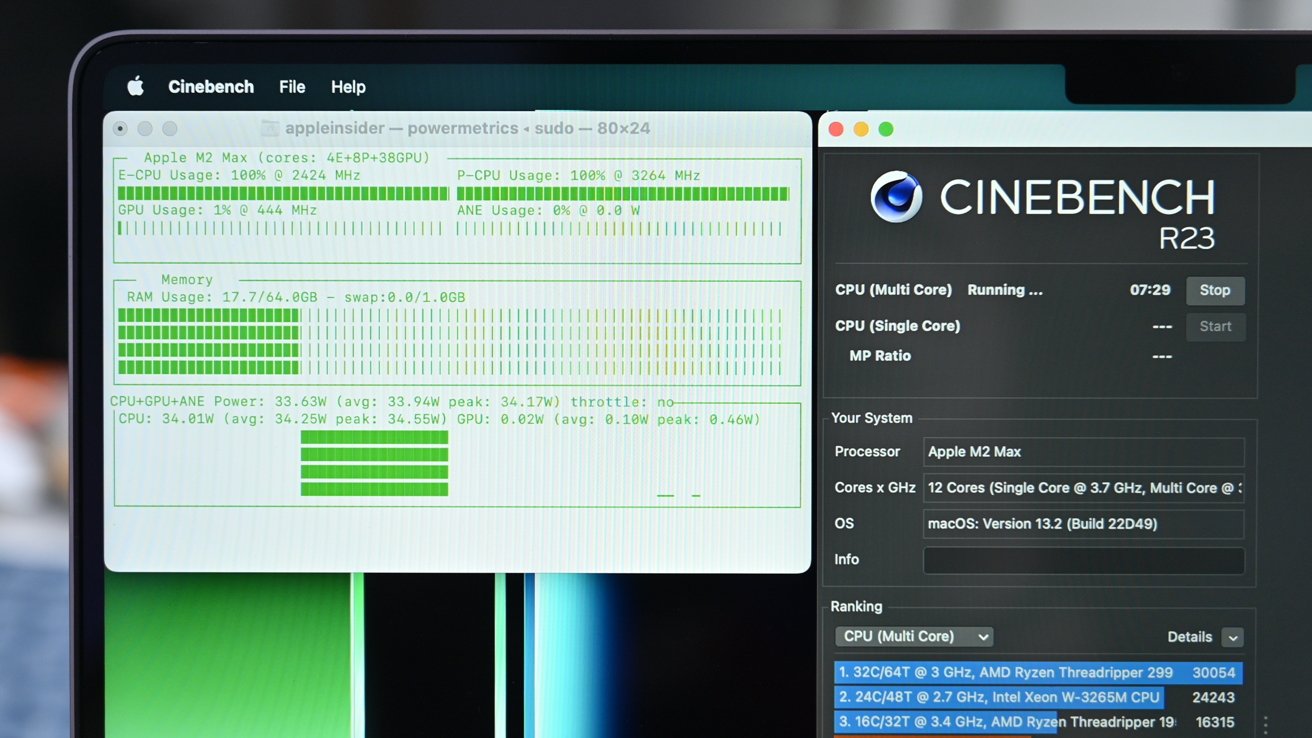Open the CPU (Multi Core) ranking dropdown
The width and height of the screenshot is (1312, 738).
914,636
